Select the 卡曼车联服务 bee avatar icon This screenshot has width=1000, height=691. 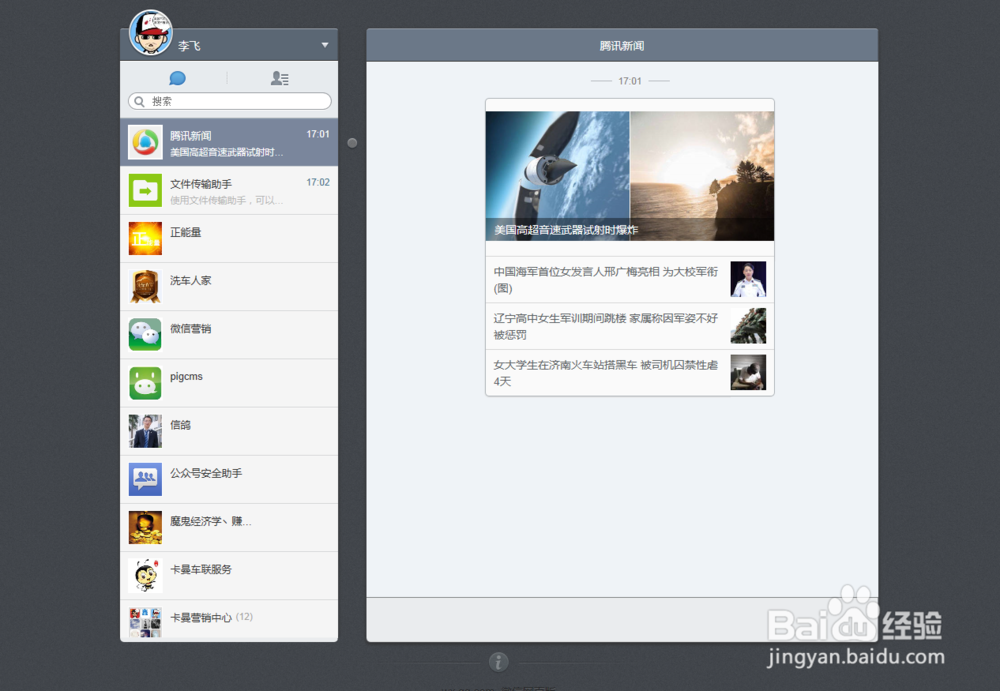145,575
